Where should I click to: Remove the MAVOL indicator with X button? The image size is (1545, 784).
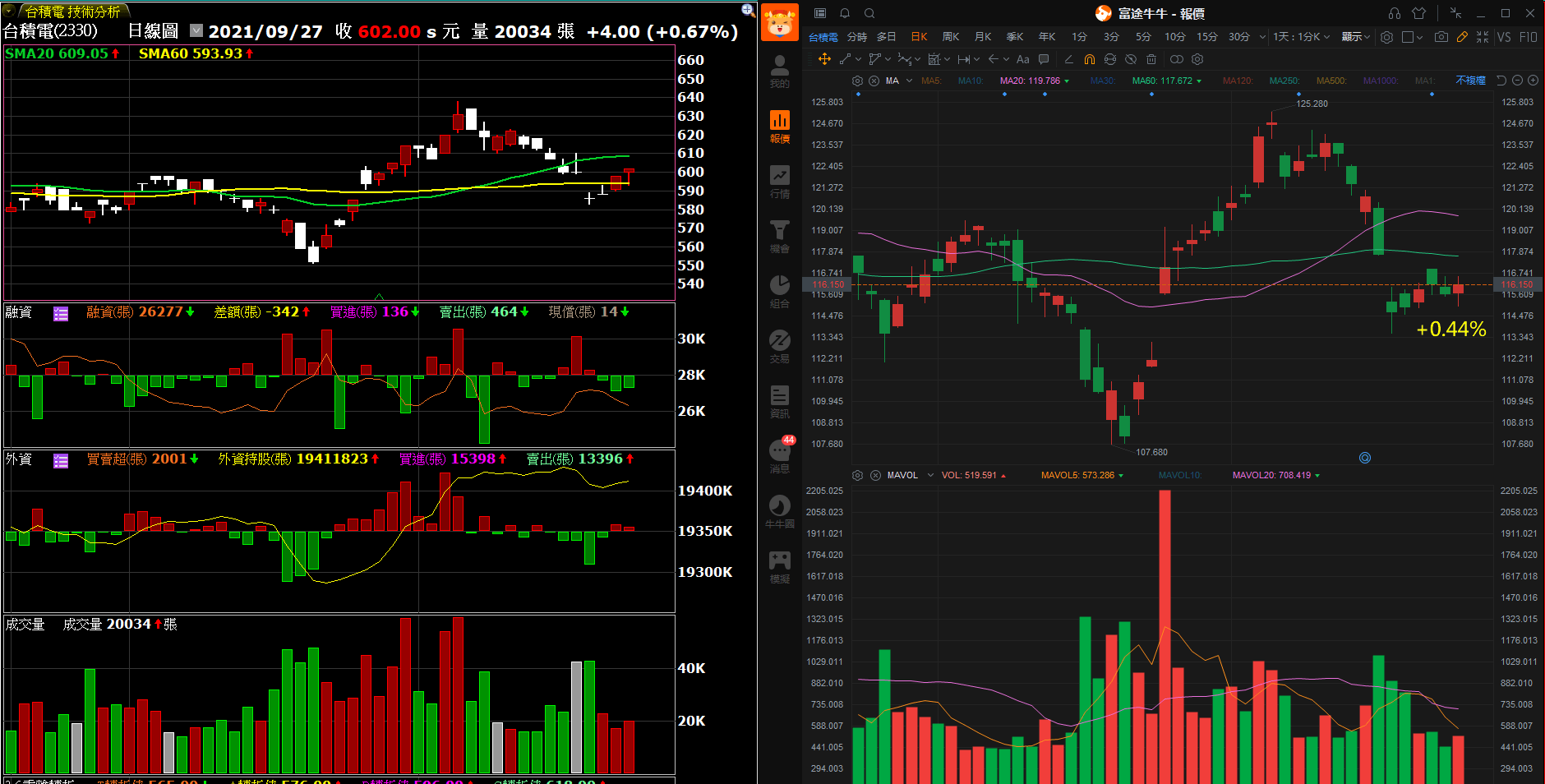(x=875, y=475)
